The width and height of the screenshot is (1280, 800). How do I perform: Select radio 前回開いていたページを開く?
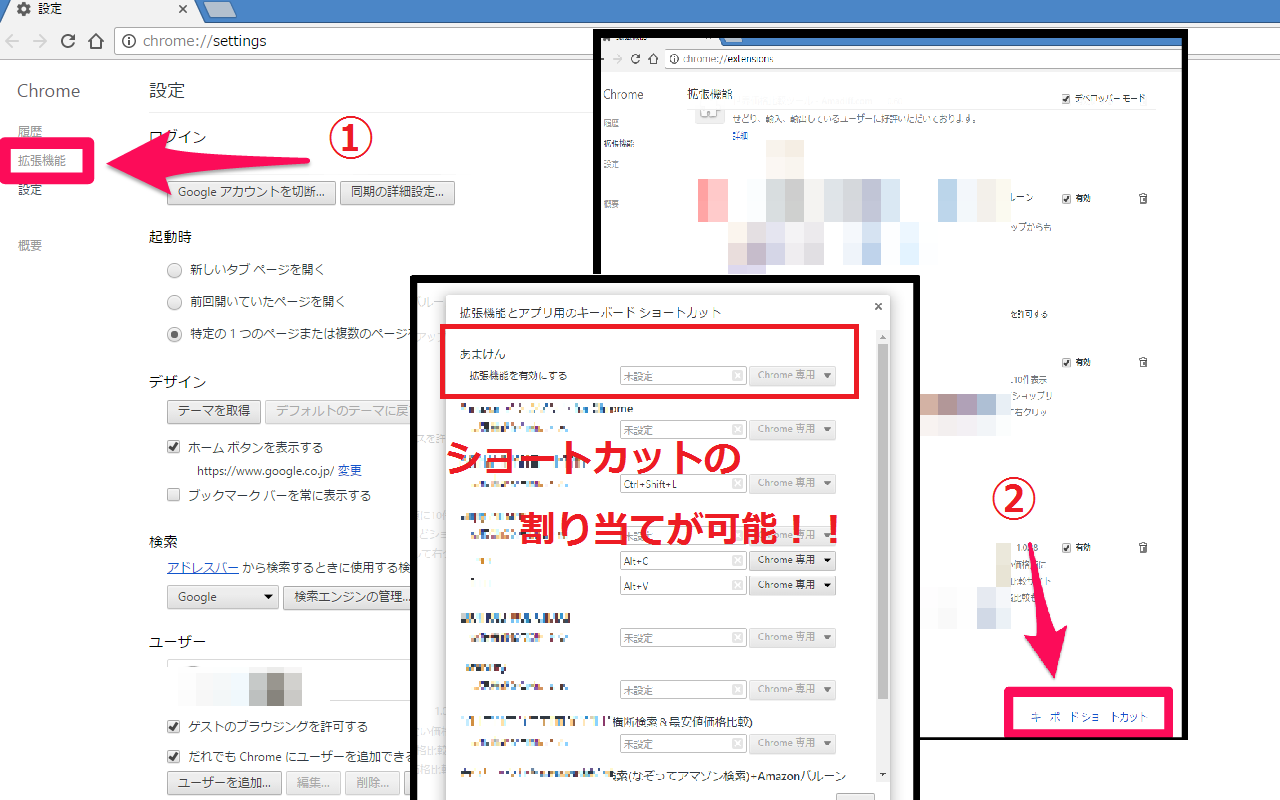(174, 302)
